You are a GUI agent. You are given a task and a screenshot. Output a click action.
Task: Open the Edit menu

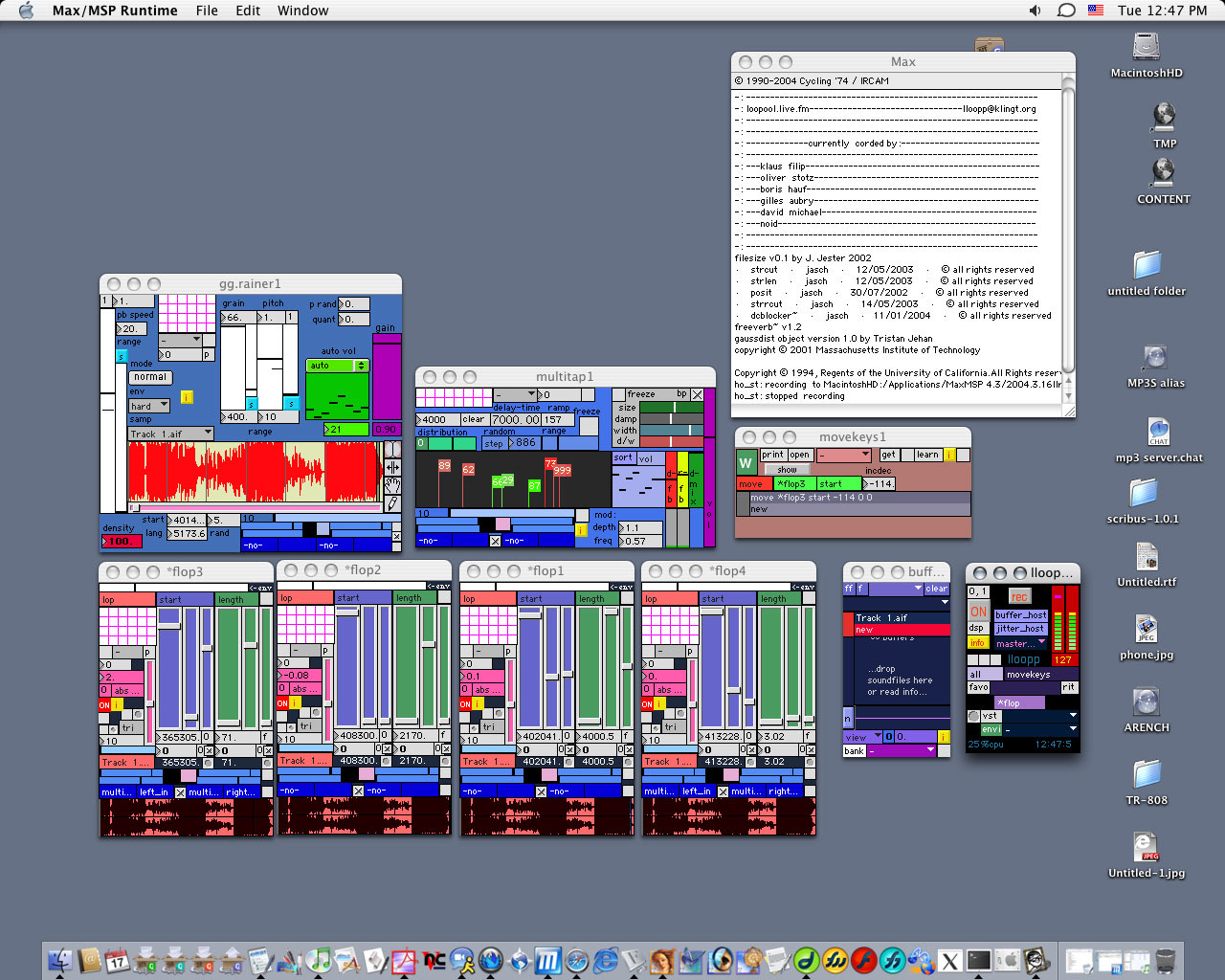click(x=248, y=11)
